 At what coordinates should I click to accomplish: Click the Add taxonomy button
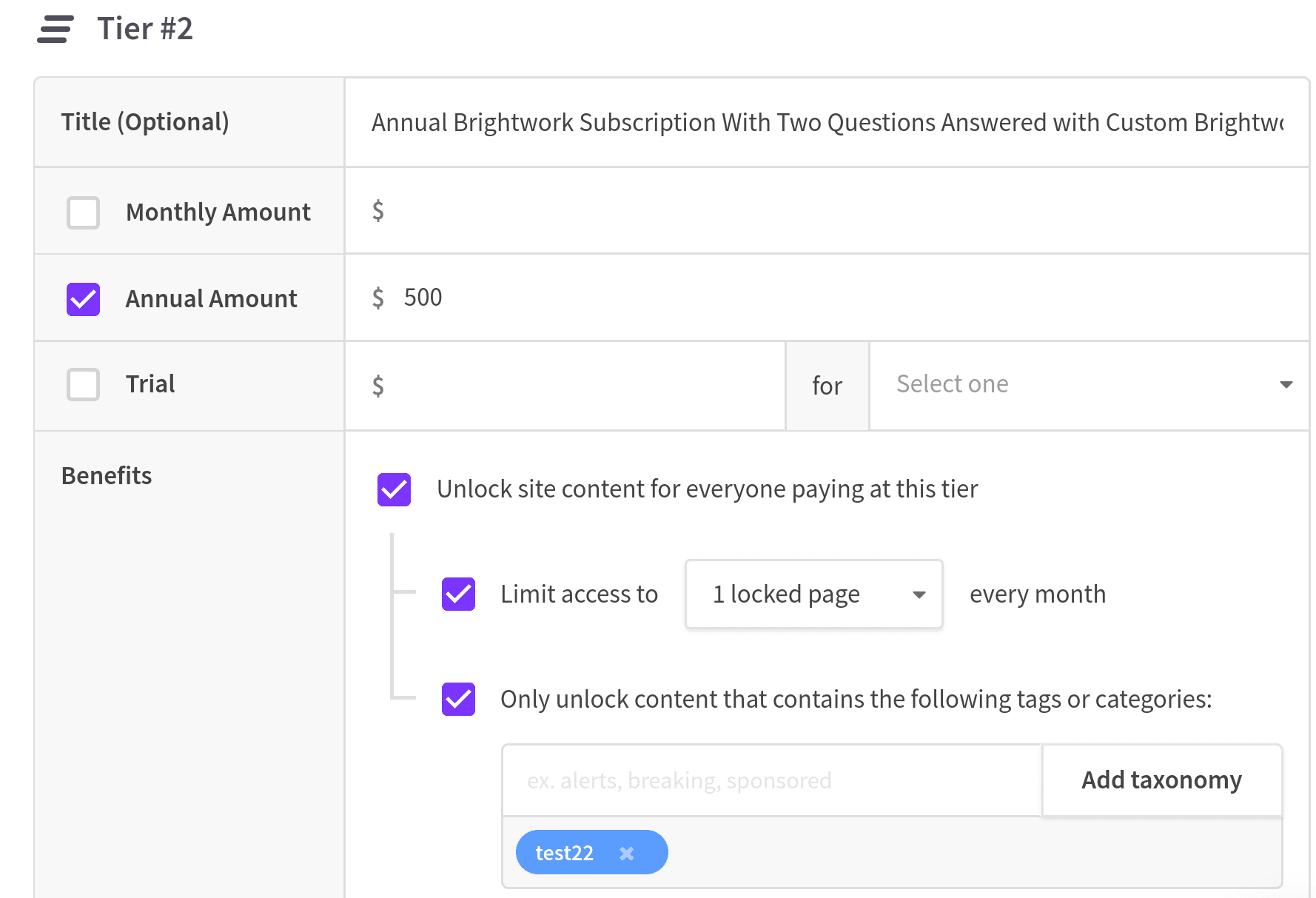coord(1162,780)
